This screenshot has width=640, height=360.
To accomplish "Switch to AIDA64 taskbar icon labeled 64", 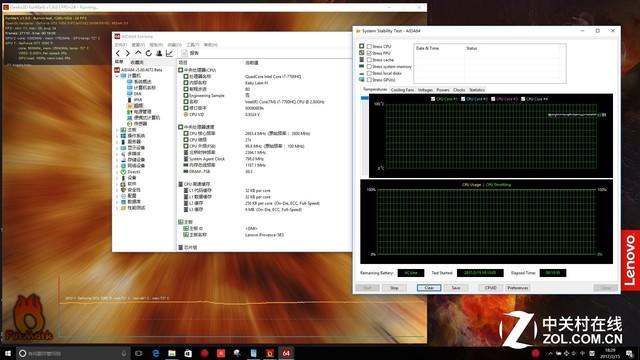I will click(286, 353).
